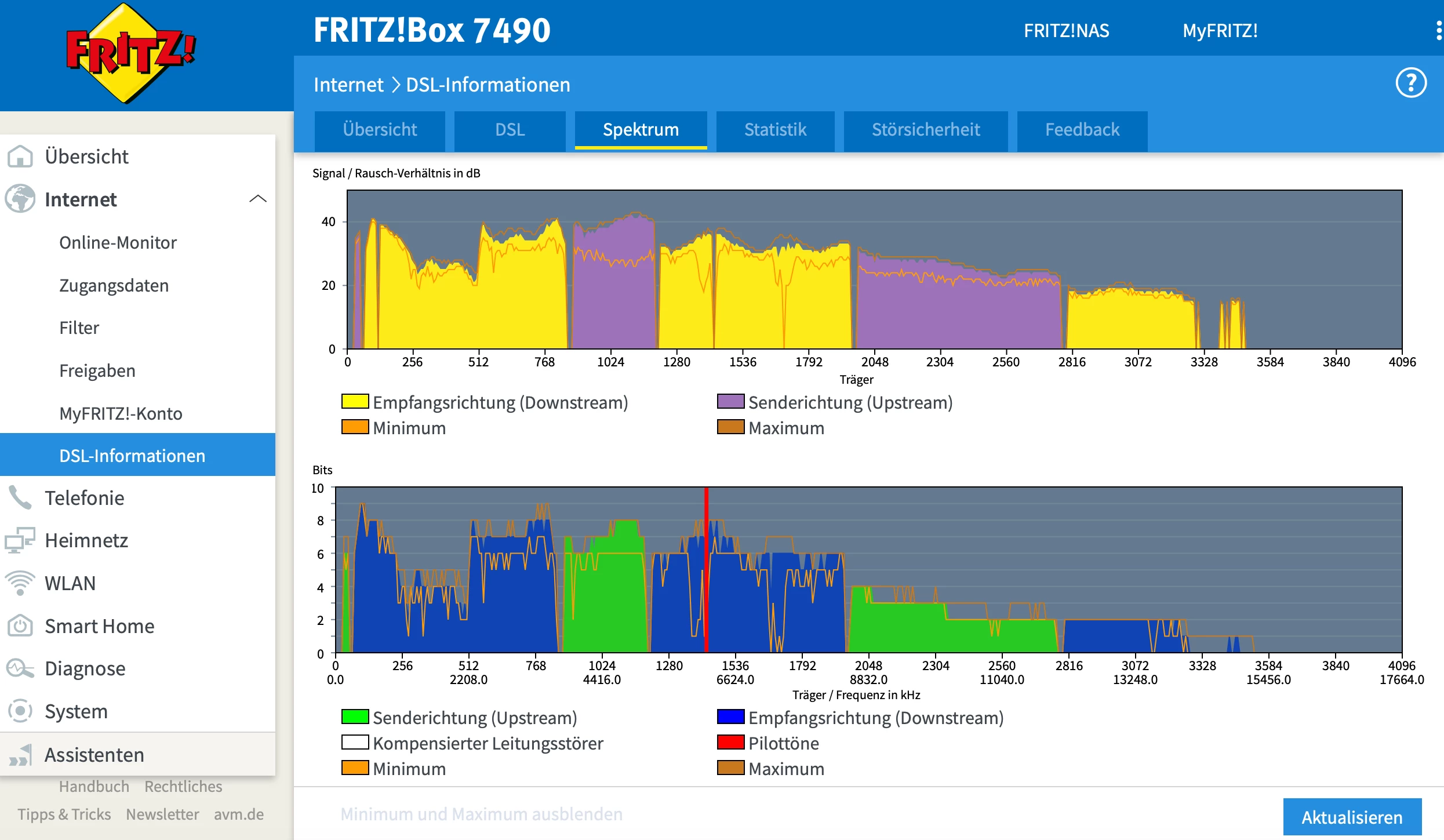Click the Smart Home power icon

click(x=20, y=626)
